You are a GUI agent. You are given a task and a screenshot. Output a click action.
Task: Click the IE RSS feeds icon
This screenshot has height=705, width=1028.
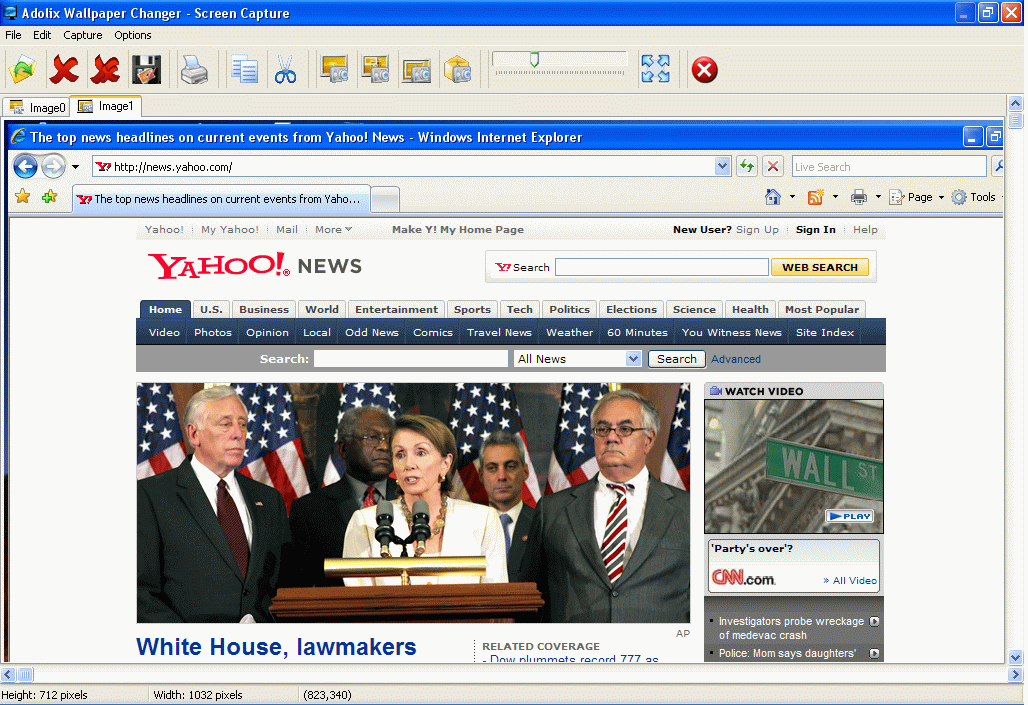[816, 197]
